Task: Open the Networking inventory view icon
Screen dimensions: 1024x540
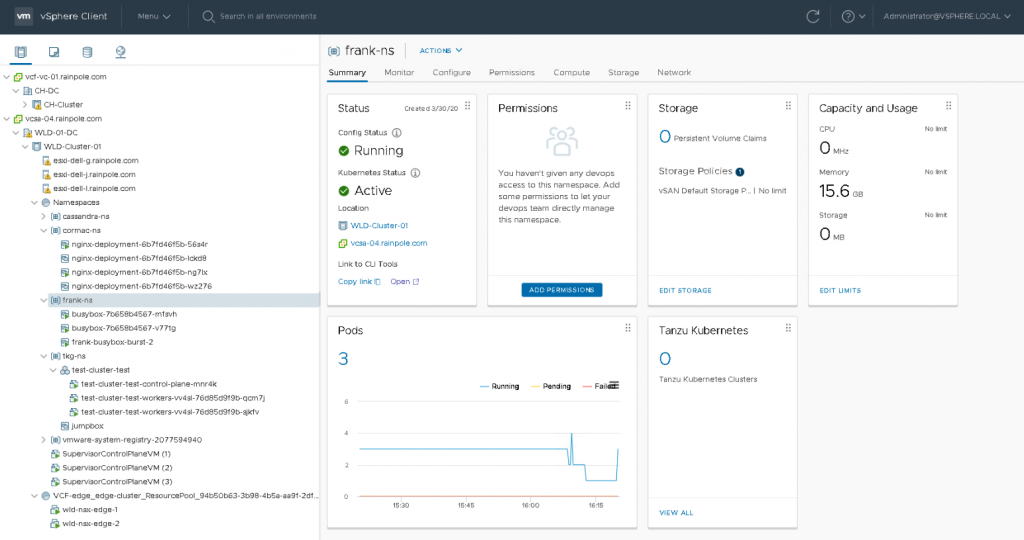Action: (x=120, y=52)
